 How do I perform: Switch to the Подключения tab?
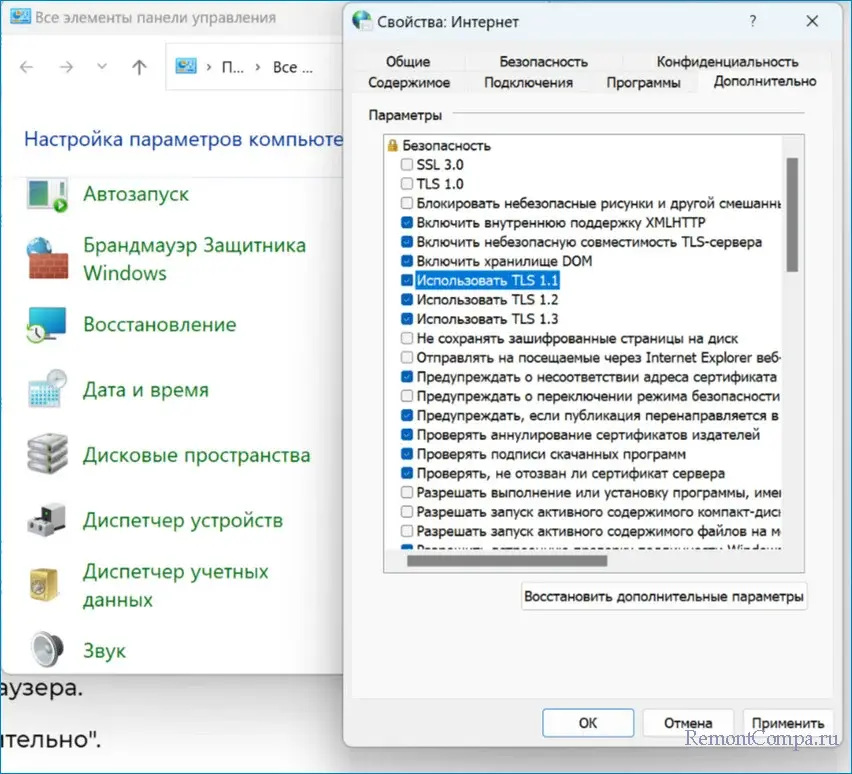click(x=528, y=82)
